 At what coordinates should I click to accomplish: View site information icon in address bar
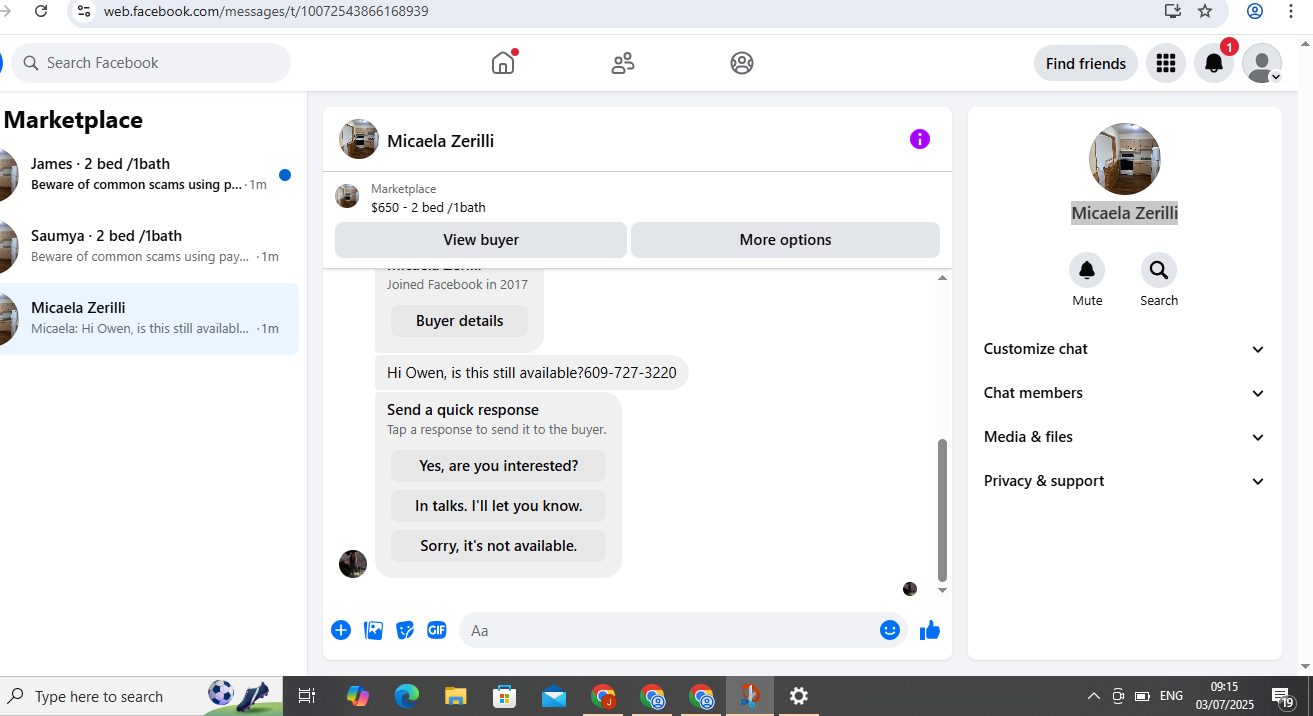[x=84, y=11]
